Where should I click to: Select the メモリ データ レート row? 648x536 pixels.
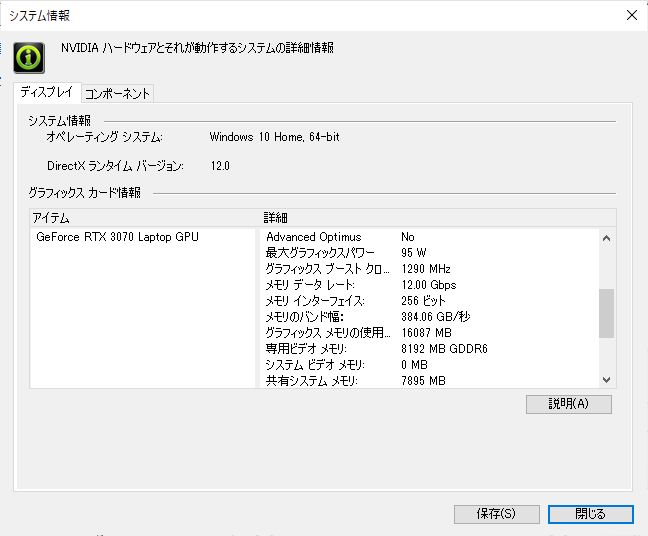click(x=430, y=285)
